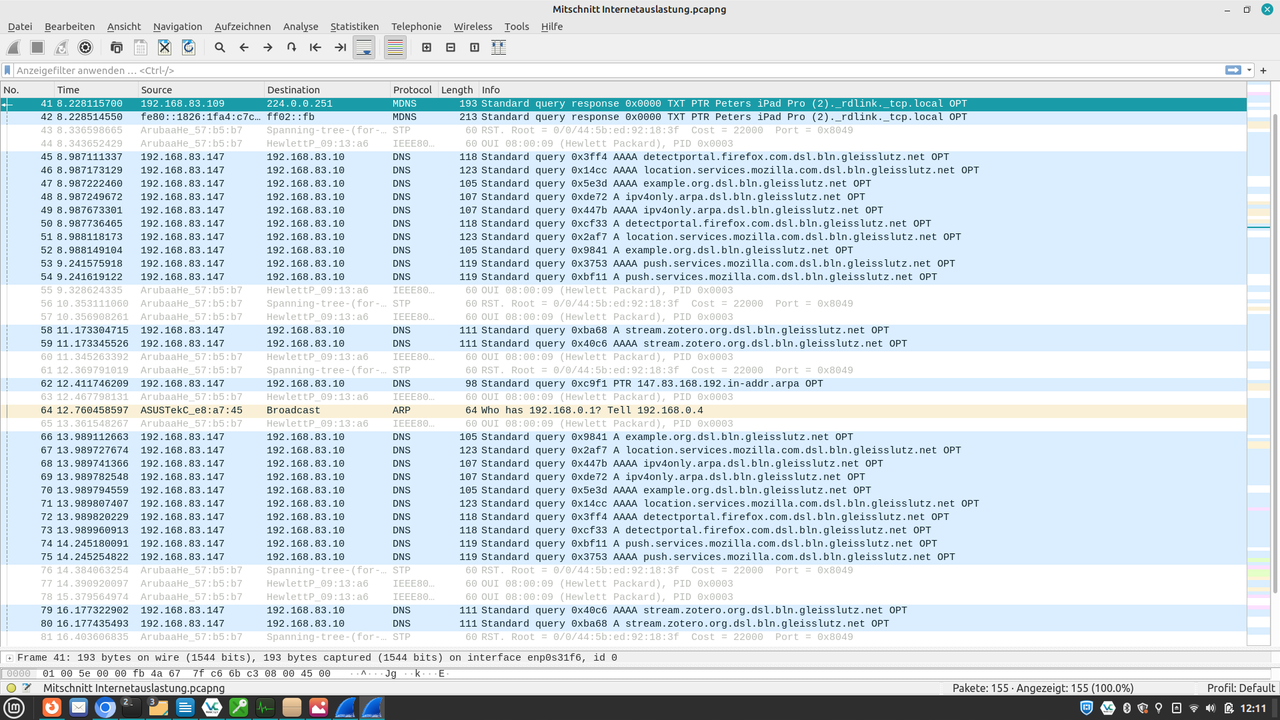Save this capture file
Viewport: 1280px width, 720px height.
[x=140, y=47]
